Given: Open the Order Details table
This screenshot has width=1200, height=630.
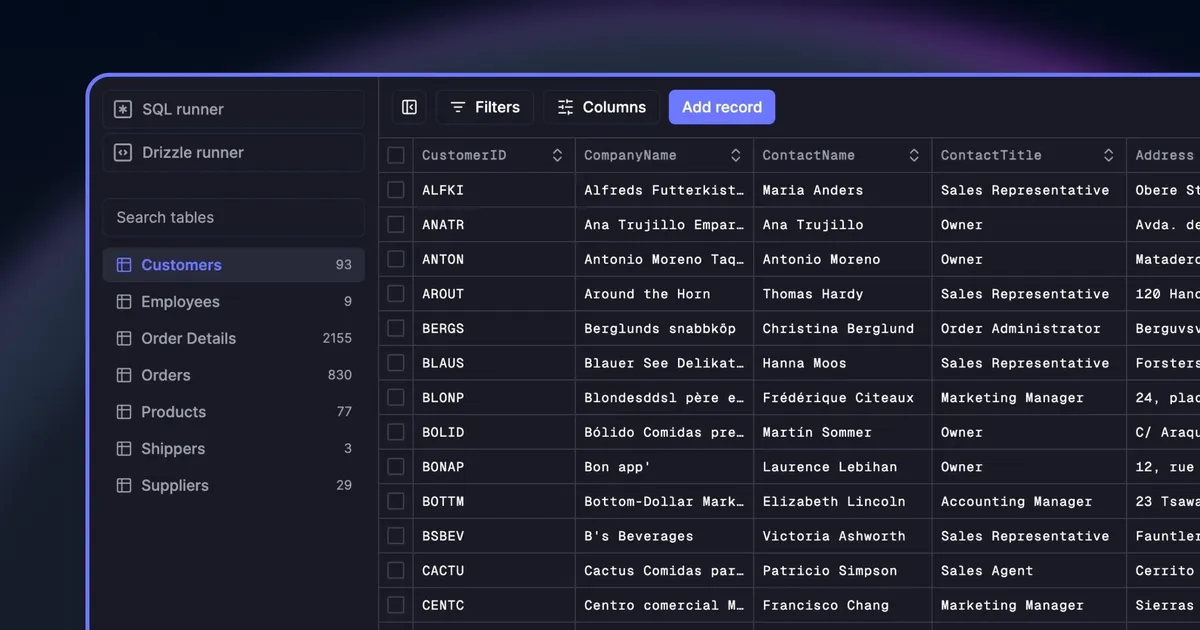Looking at the screenshot, I should (233, 338).
